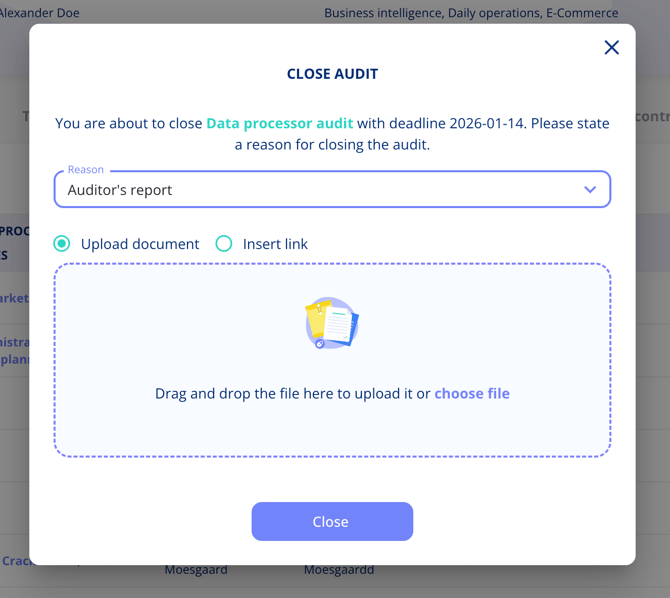
Task: Dismiss the Close Audit dialog with the X icon
Action: pyautogui.click(x=612, y=47)
